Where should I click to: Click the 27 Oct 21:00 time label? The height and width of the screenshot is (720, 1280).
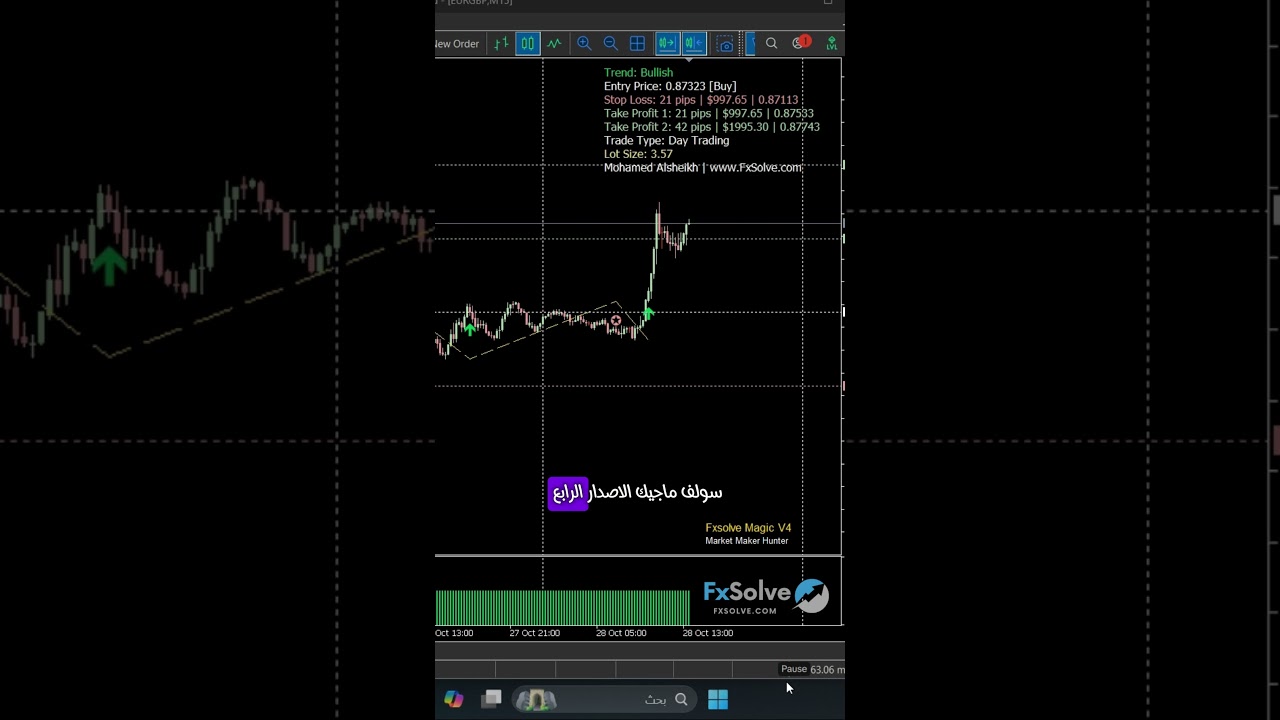[535, 633]
